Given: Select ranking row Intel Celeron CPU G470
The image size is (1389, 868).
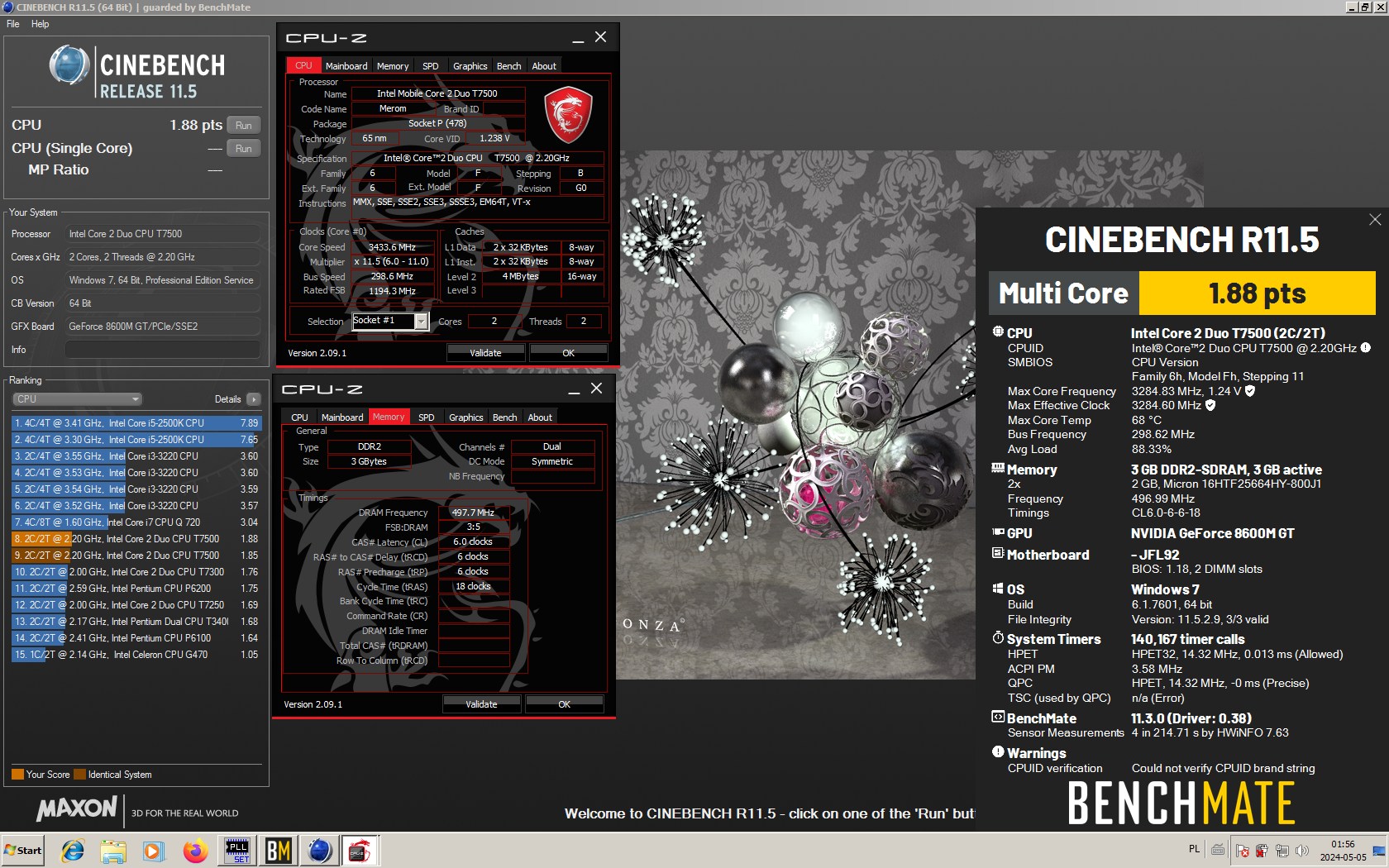Looking at the screenshot, I should (136, 655).
